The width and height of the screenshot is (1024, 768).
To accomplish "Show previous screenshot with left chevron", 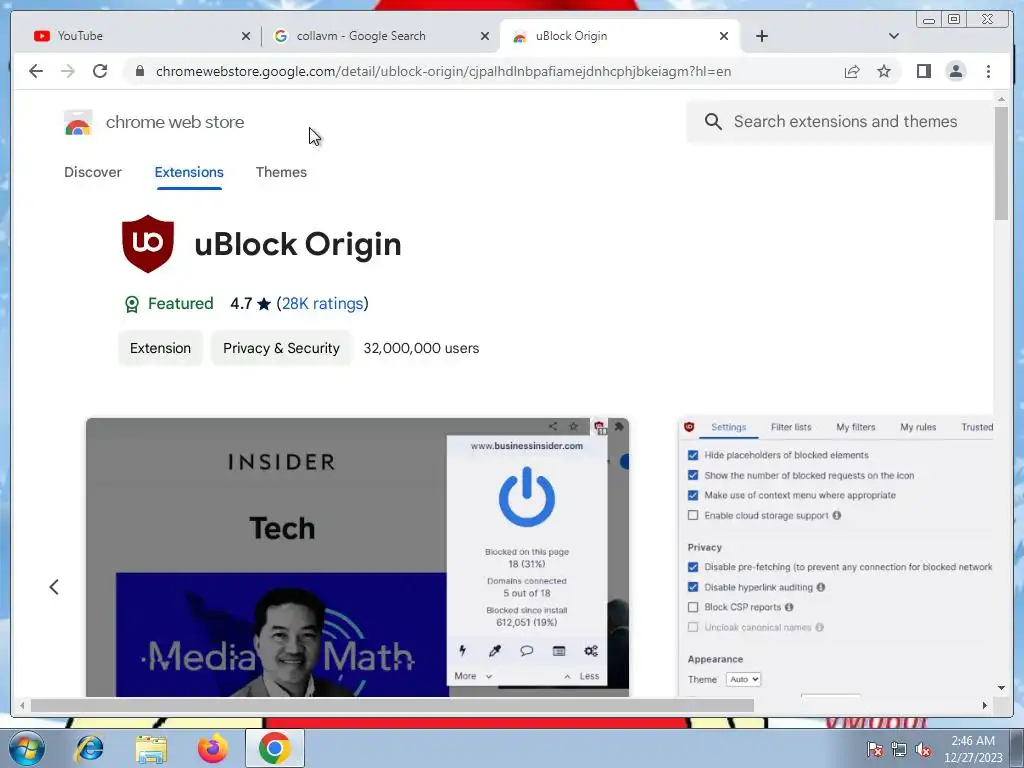I will pyautogui.click(x=54, y=586).
